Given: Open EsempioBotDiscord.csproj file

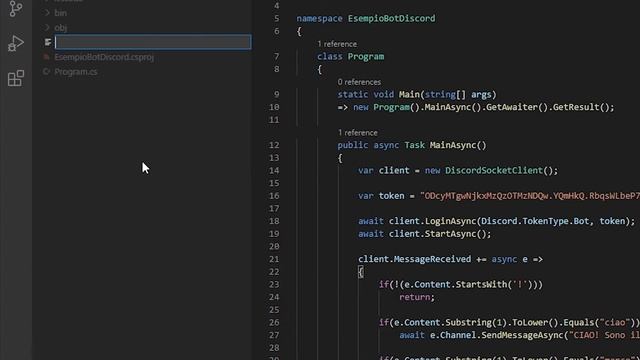Looking at the screenshot, I should coord(104,57).
